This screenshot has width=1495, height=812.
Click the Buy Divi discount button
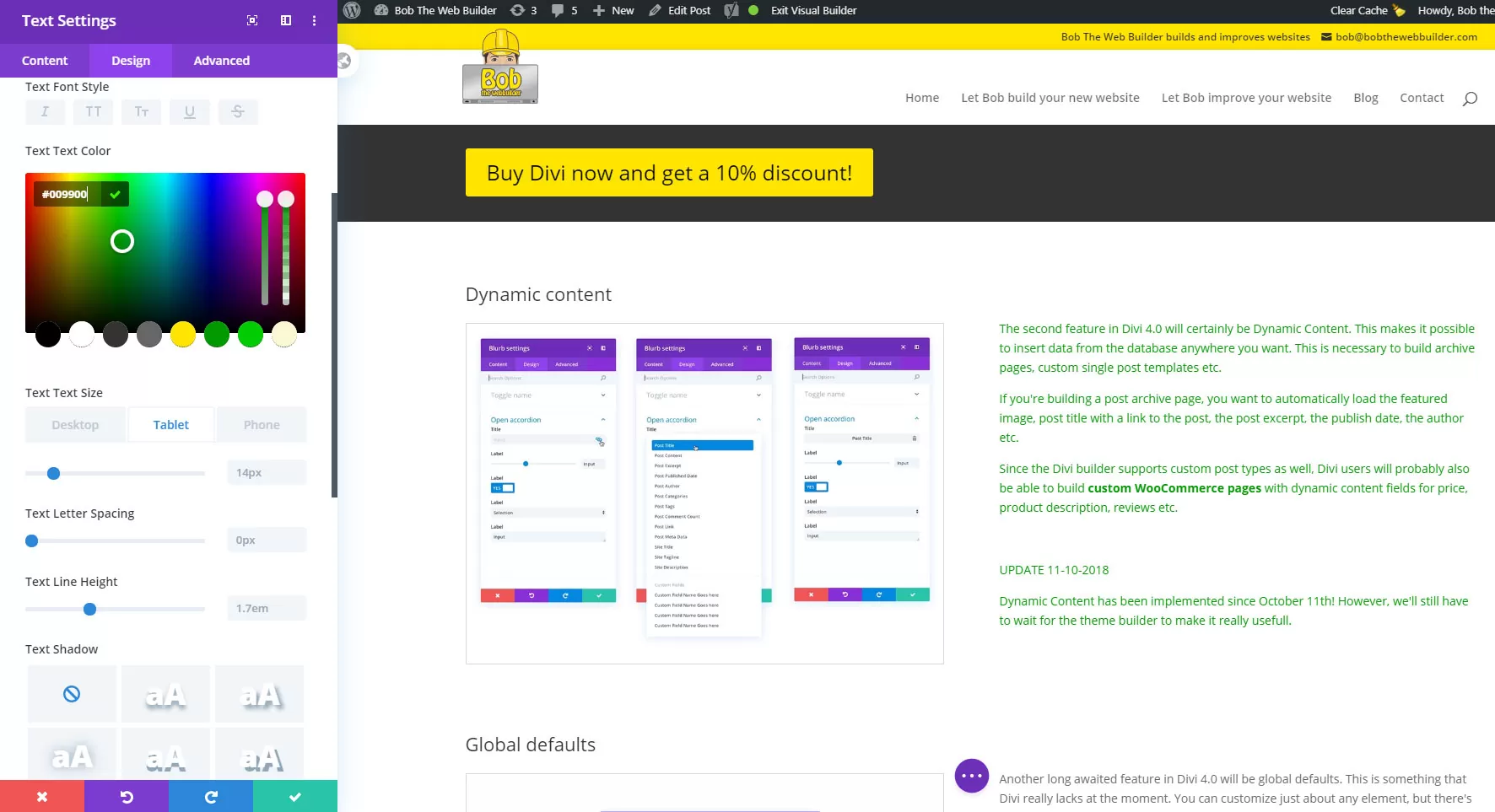pos(669,172)
